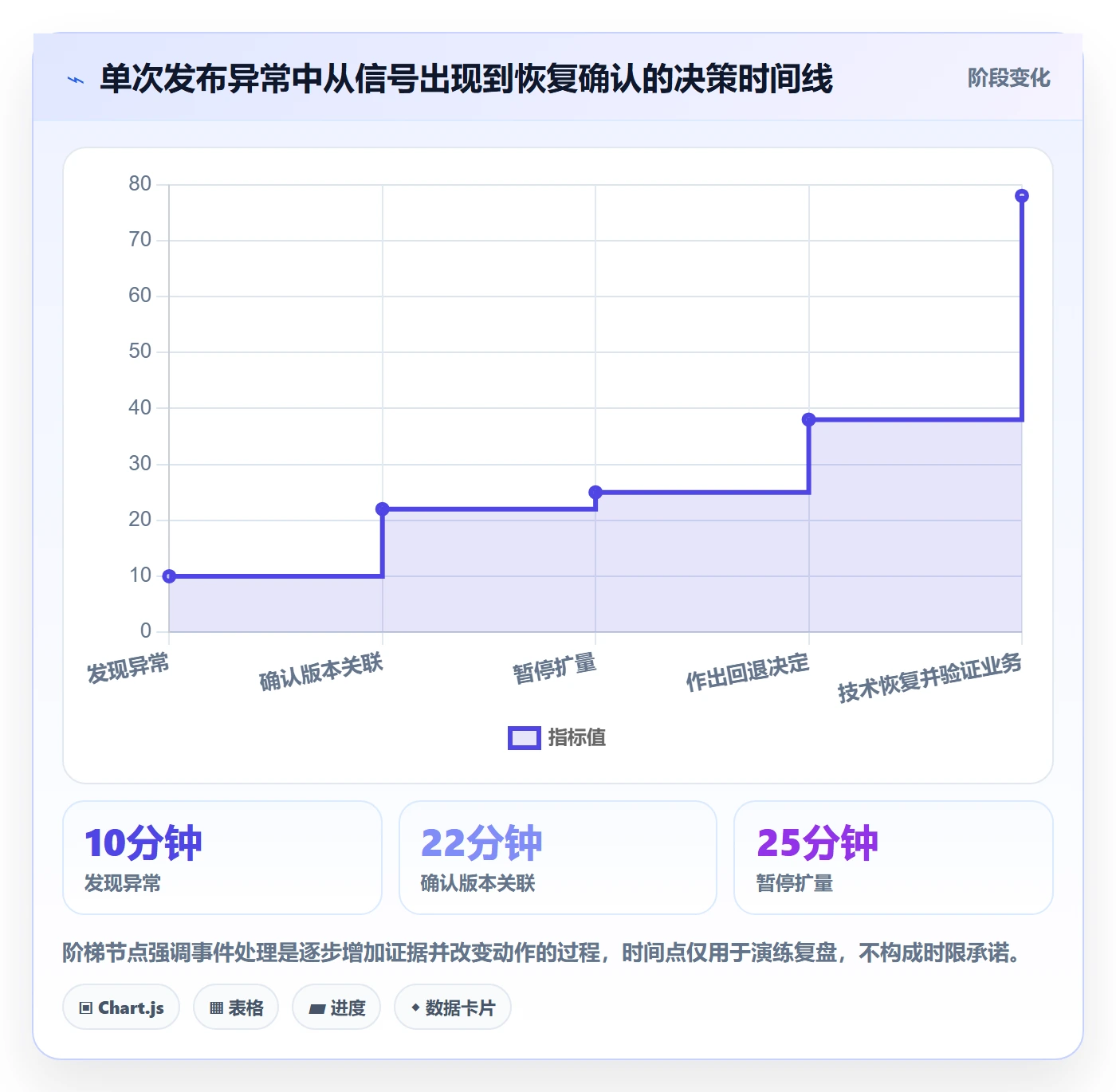Click the chart title 单次发布异常 heading

point(466,79)
